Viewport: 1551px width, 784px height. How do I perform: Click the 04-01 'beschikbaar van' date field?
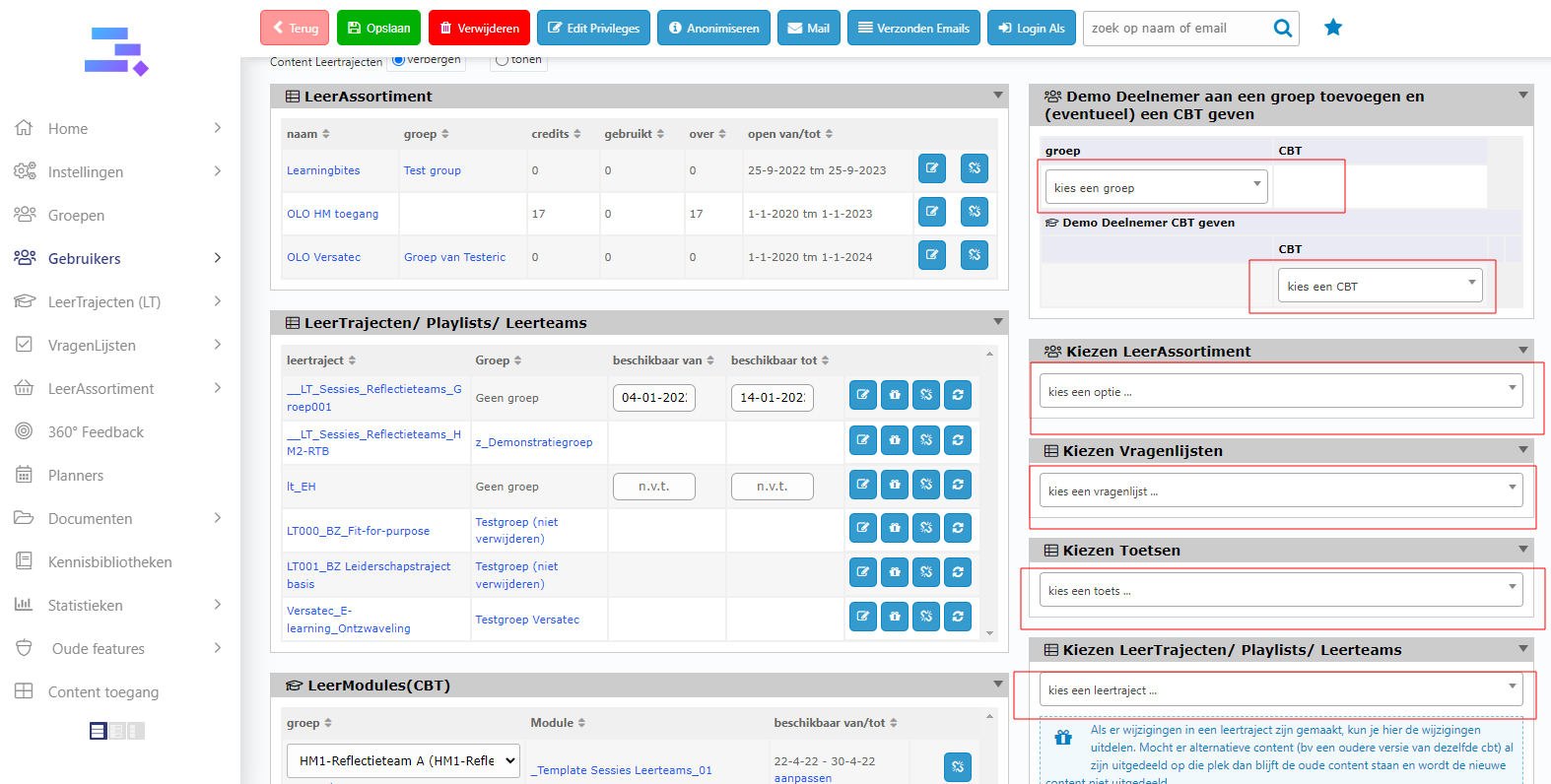click(654, 398)
